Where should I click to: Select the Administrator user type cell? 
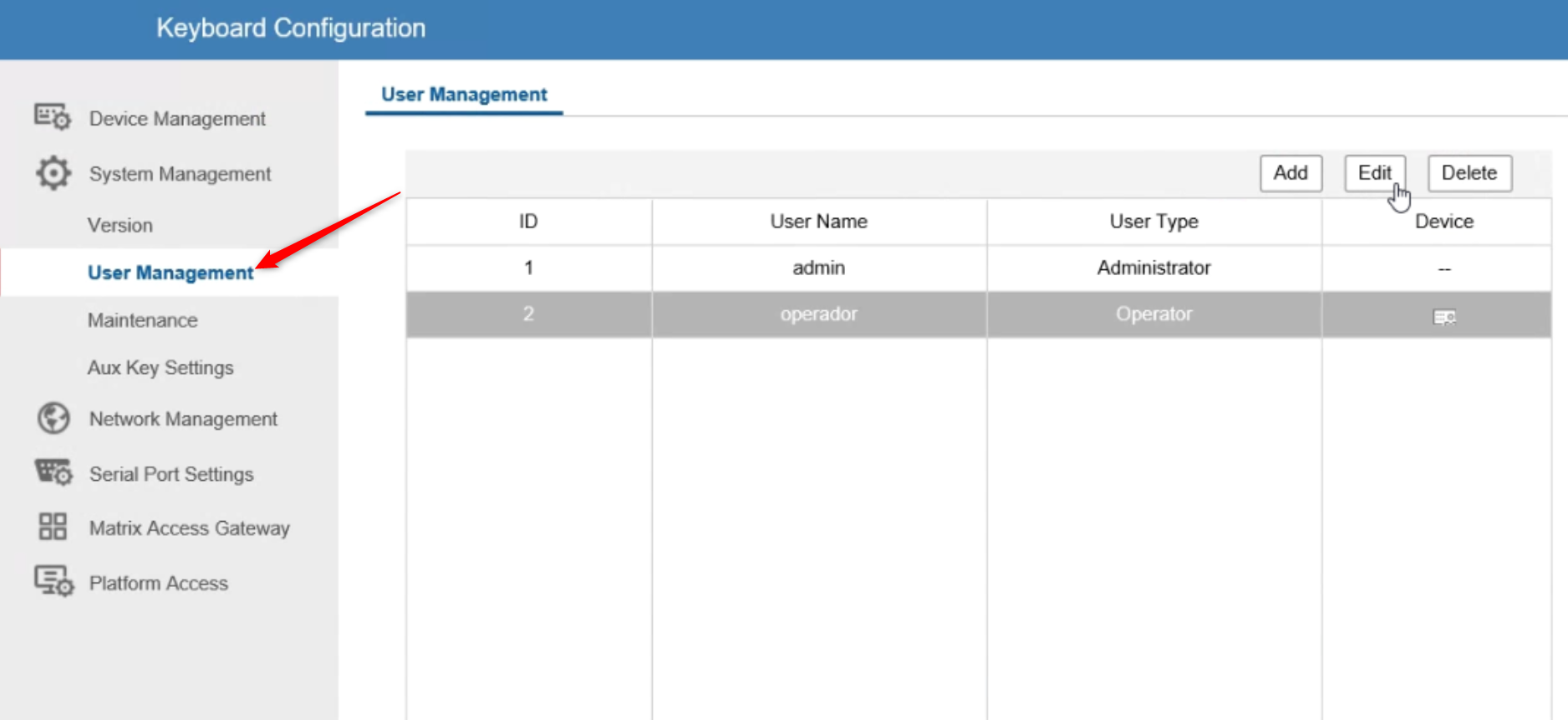pos(1154,268)
